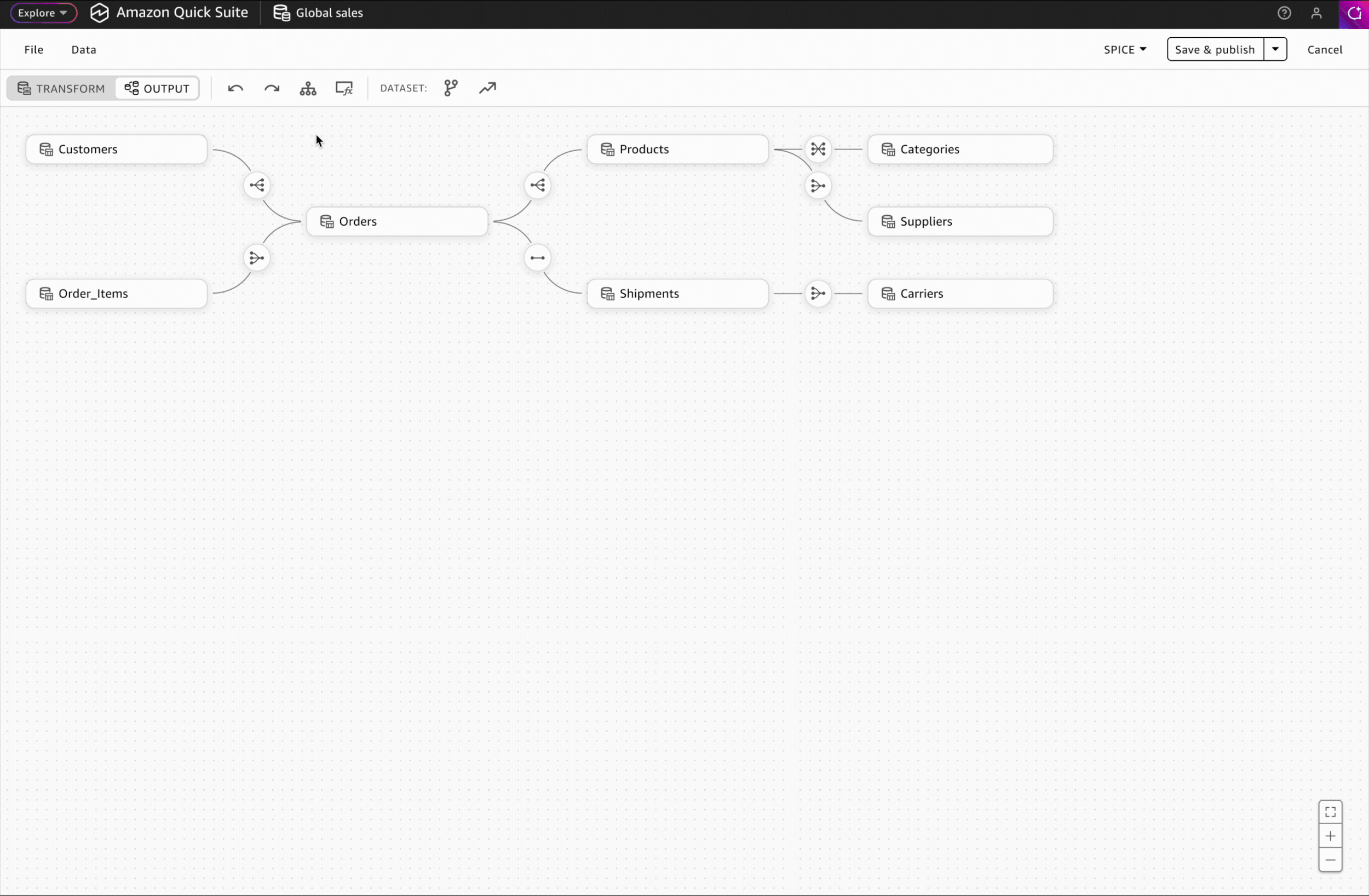
Task: Click the join node between Shipments and Carriers
Action: tap(818, 294)
